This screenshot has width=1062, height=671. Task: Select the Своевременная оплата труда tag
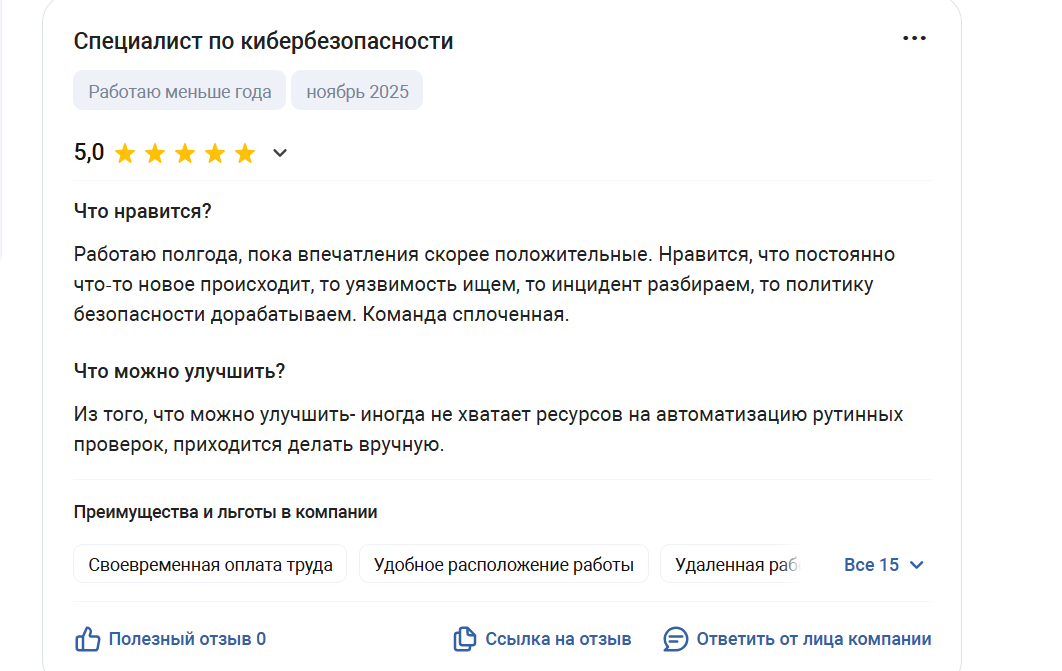(x=210, y=565)
